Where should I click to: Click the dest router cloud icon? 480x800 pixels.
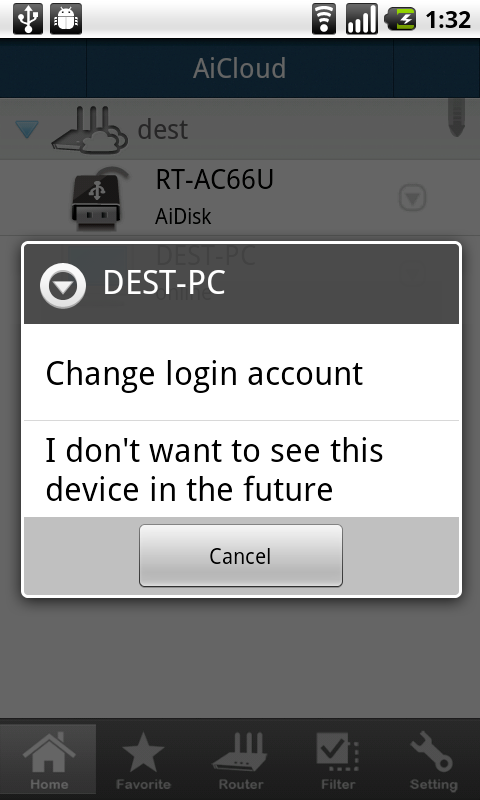point(90,129)
